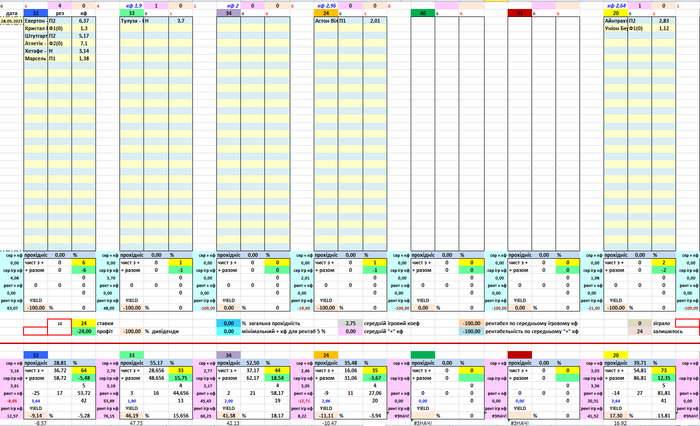Select green cell with value 18,54
Viewport: 700px width, 426px height.
[277, 378]
